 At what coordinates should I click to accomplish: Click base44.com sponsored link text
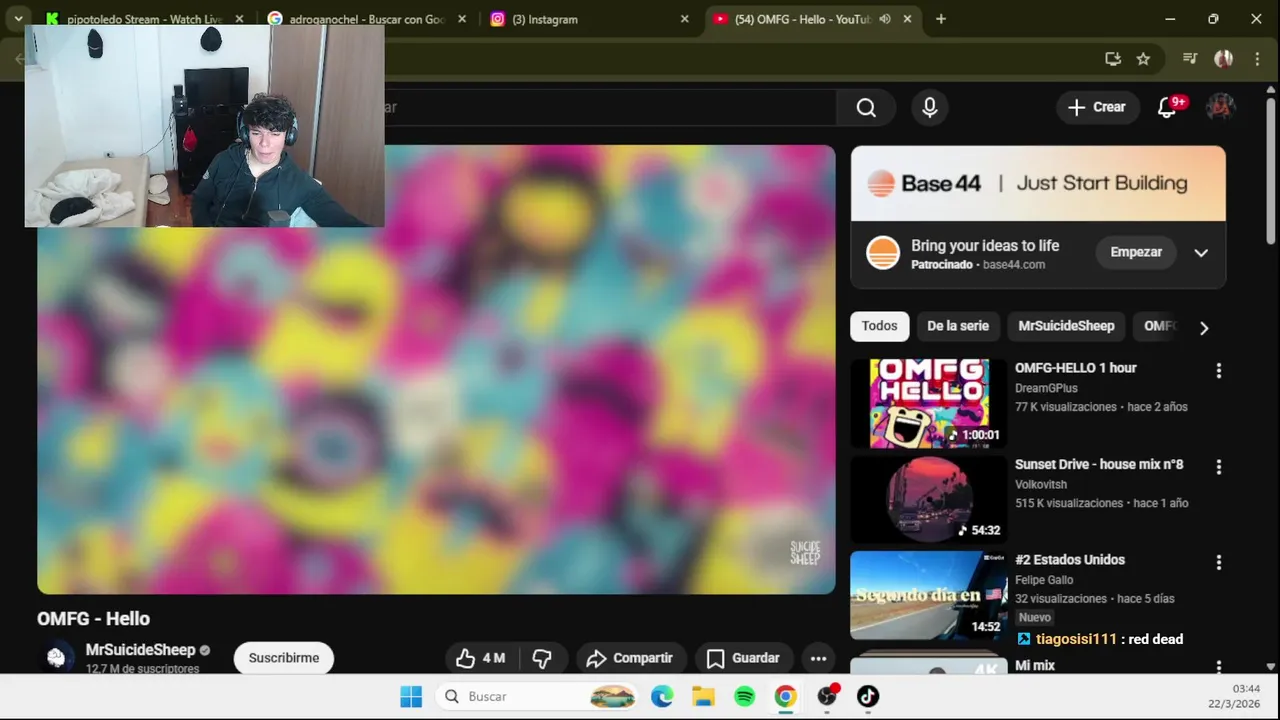pos(1014,265)
